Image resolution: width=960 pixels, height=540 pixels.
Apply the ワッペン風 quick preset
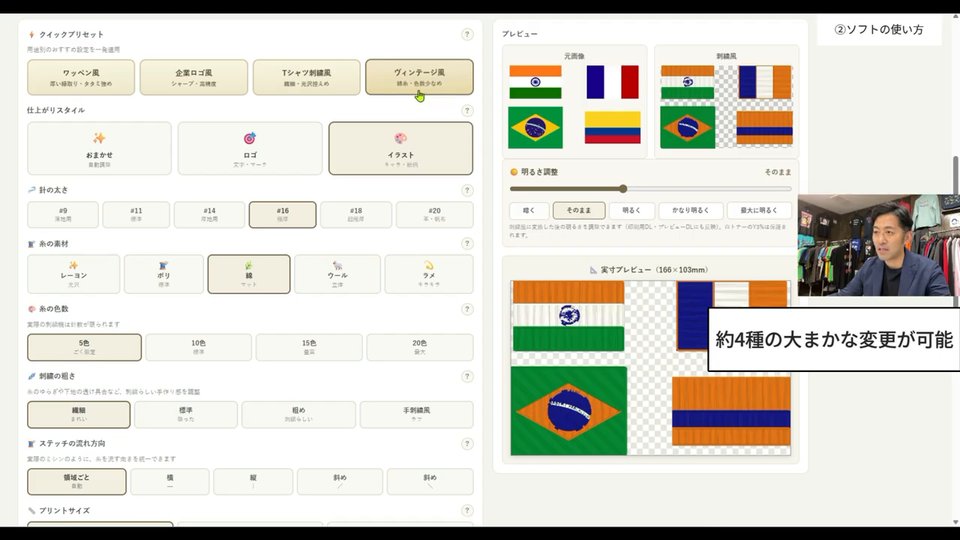click(81, 77)
